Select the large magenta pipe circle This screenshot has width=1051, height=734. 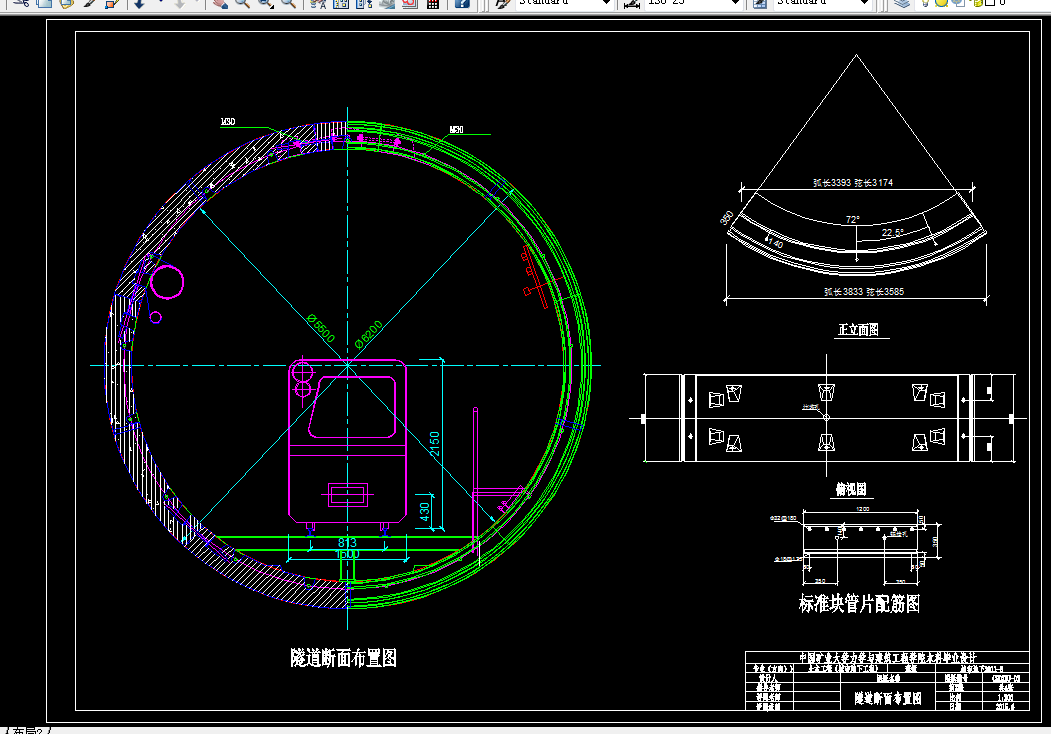pyautogui.click(x=167, y=282)
